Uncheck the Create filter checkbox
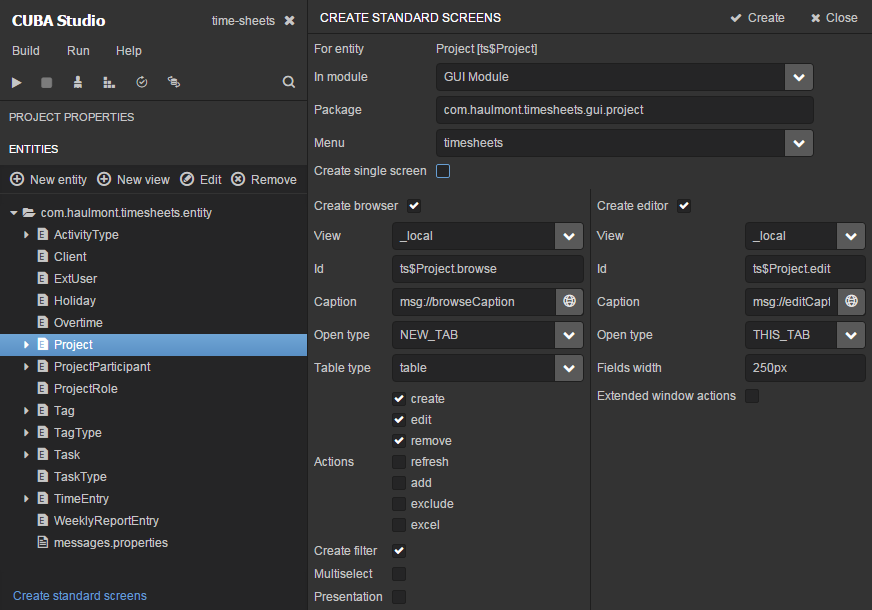The height and width of the screenshot is (610, 872). click(x=399, y=551)
